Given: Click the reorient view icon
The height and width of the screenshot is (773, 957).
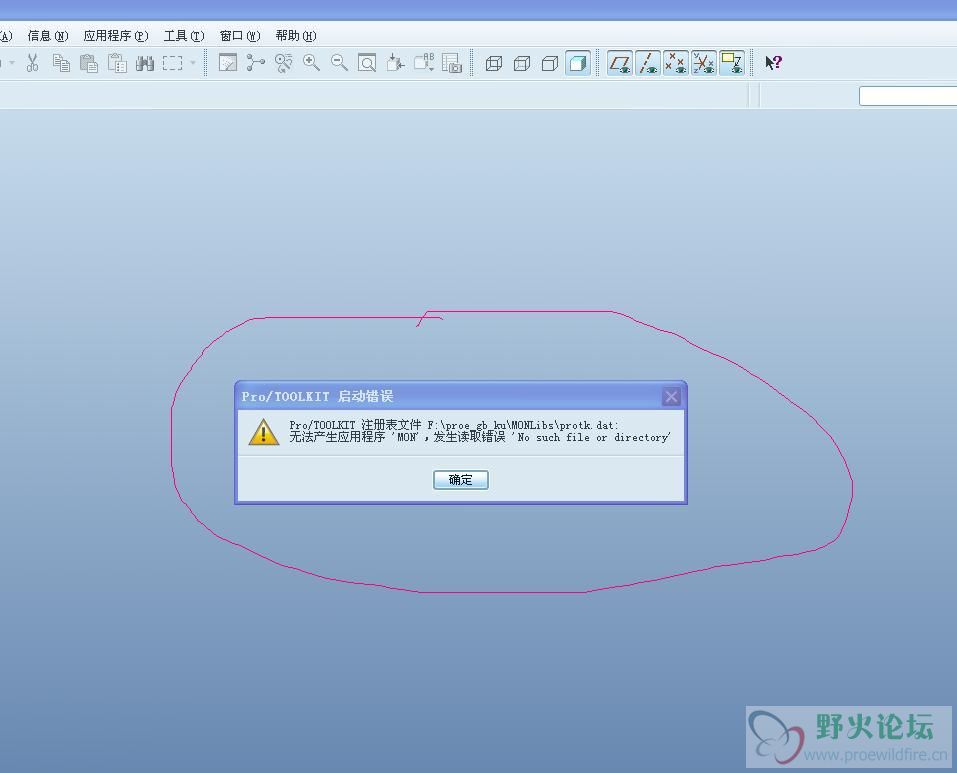Looking at the screenshot, I should [395, 63].
